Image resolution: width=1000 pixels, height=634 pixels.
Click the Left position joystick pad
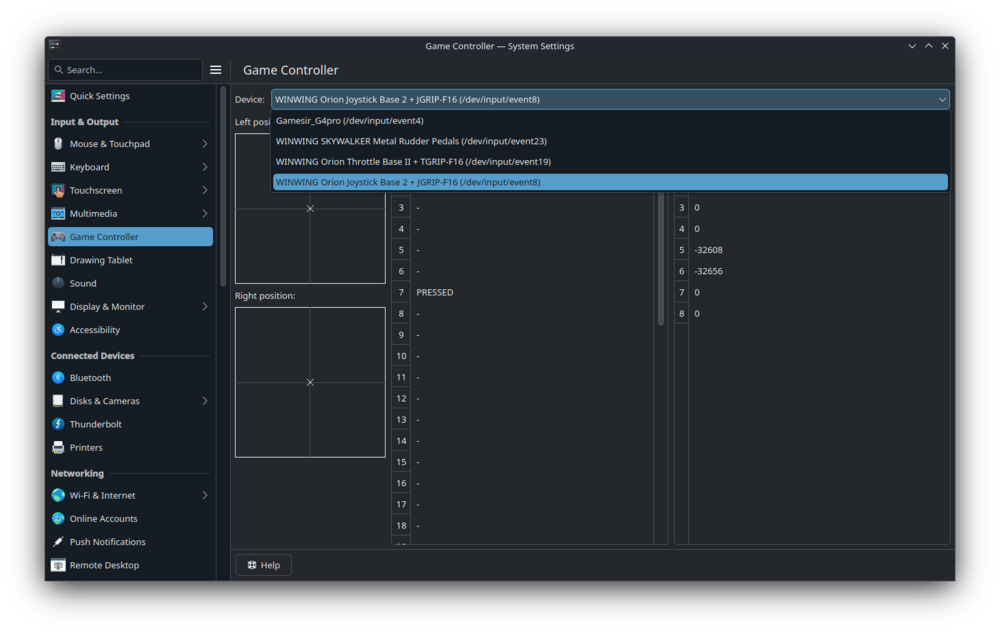[310, 209]
